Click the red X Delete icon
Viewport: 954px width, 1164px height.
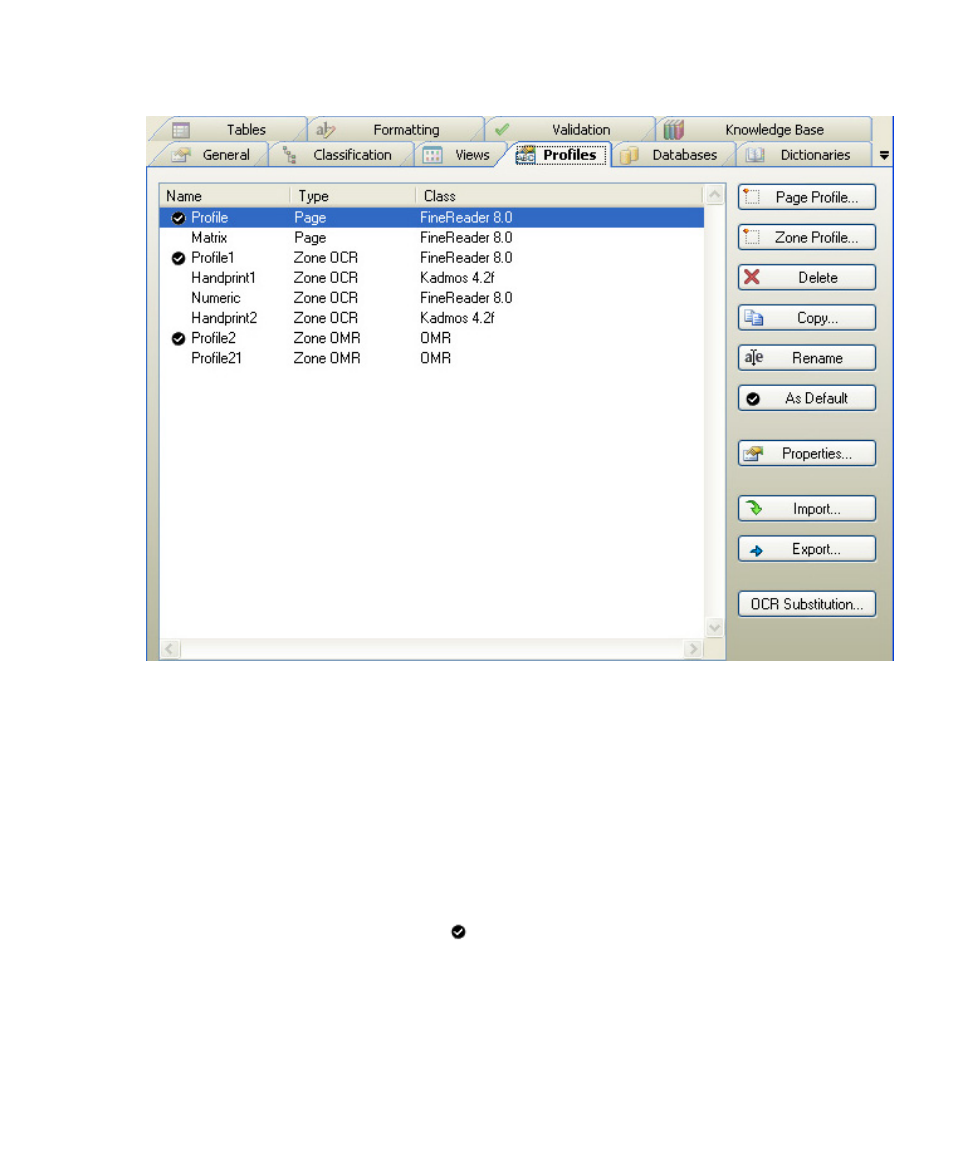pyautogui.click(x=752, y=277)
